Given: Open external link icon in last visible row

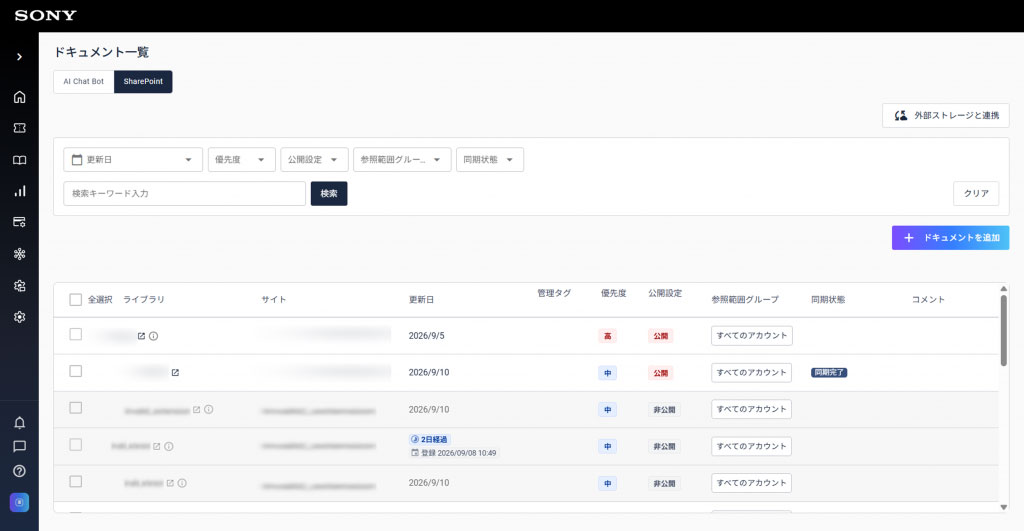Looking at the screenshot, I should click(170, 483).
